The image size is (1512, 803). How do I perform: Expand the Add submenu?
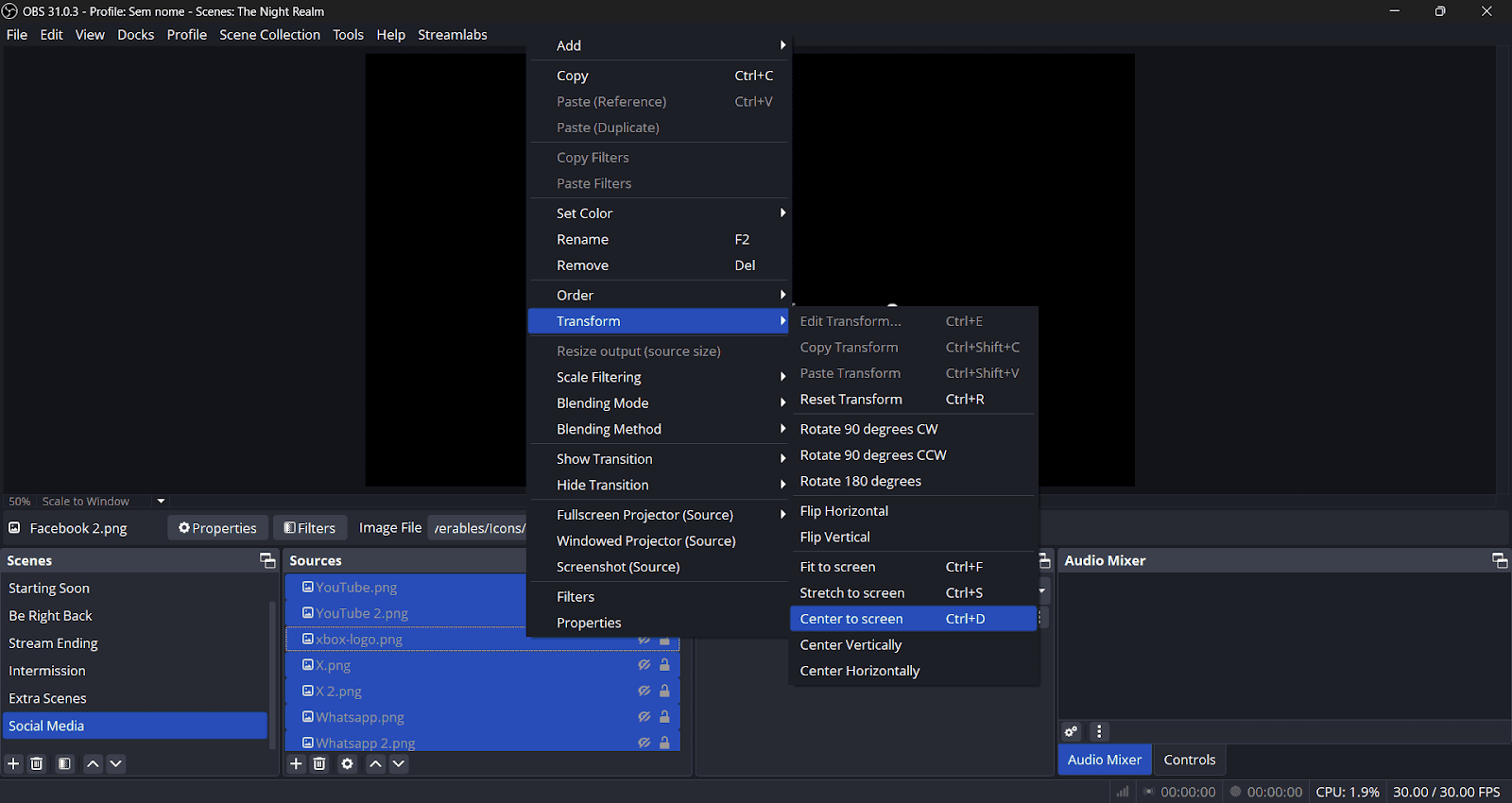tap(659, 45)
